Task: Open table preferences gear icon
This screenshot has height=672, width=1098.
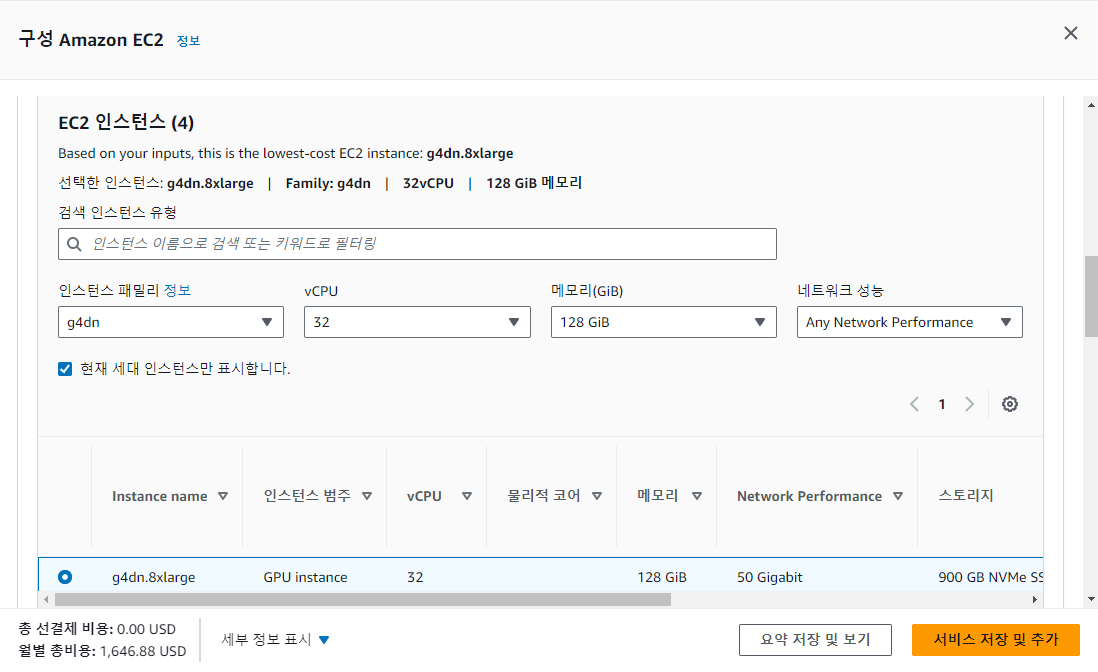Action: (1010, 404)
